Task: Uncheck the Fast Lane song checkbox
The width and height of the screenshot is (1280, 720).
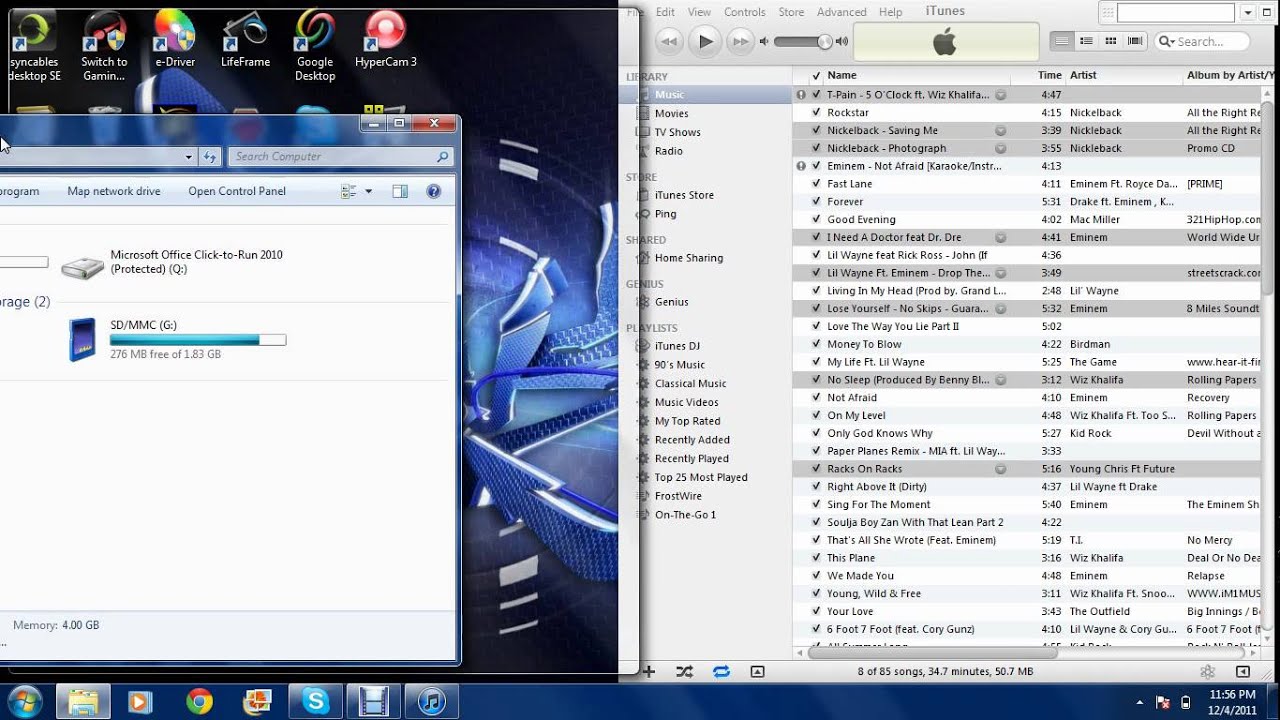Action: pyautogui.click(x=816, y=184)
